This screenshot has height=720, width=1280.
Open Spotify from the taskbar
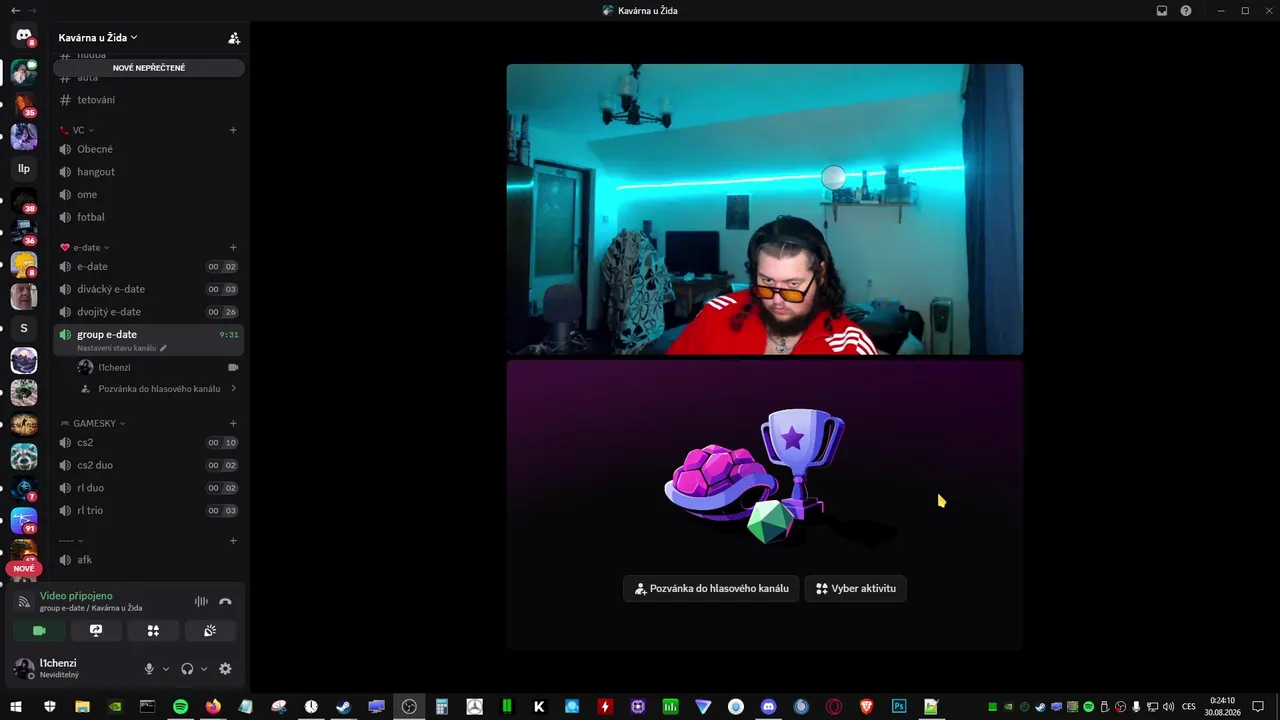pos(180,707)
